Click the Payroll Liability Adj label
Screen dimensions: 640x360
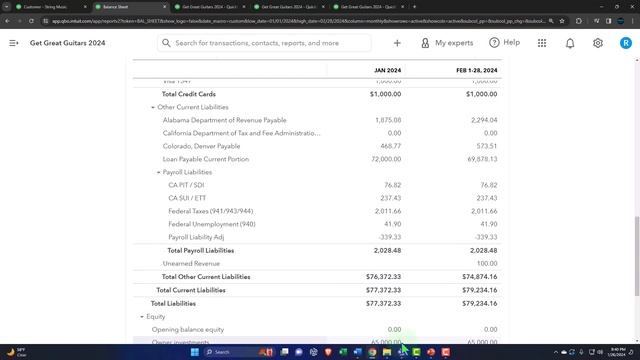[196, 237]
